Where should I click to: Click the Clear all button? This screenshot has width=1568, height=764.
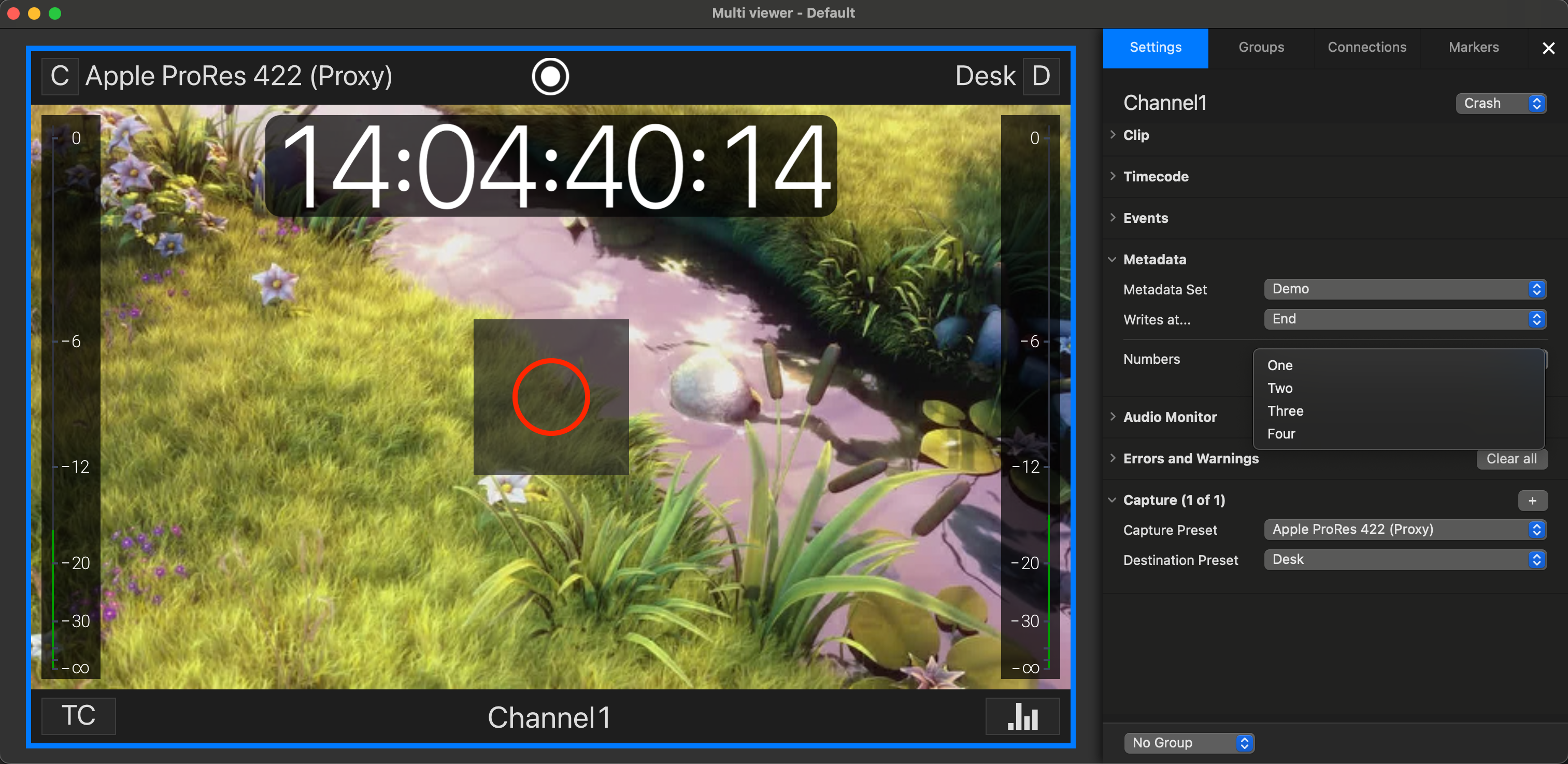1512,459
